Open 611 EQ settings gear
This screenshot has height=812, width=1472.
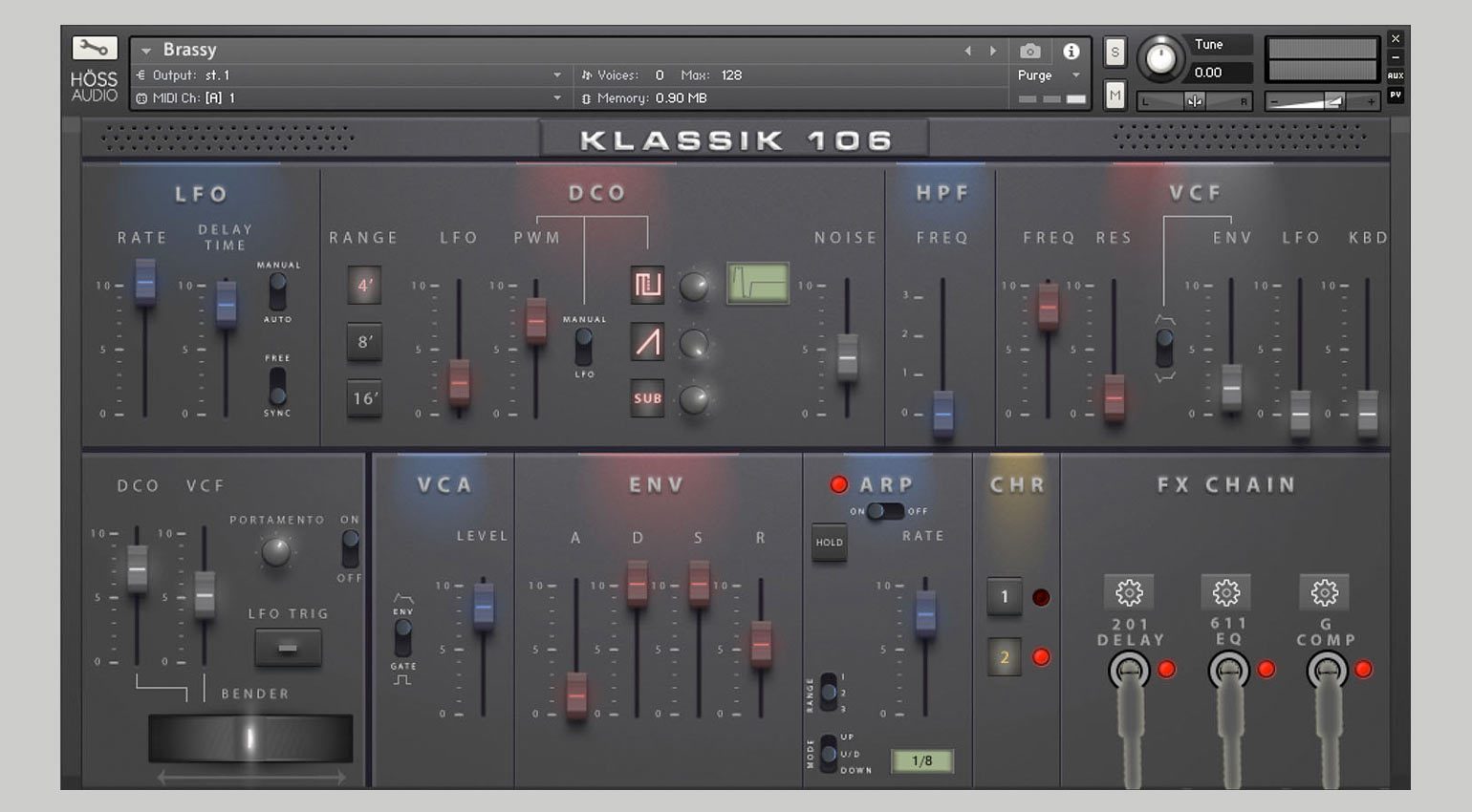point(1226,592)
